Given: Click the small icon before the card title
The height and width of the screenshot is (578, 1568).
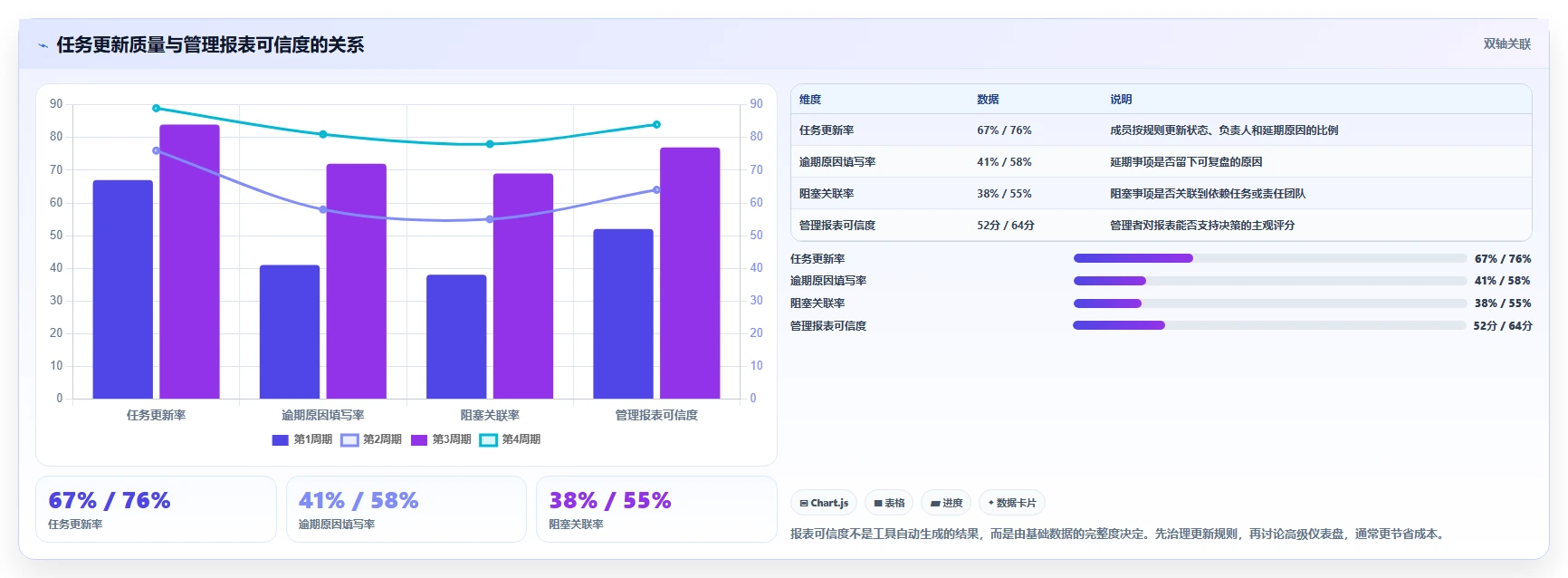Looking at the screenshot, I should (x=43, y=45).
